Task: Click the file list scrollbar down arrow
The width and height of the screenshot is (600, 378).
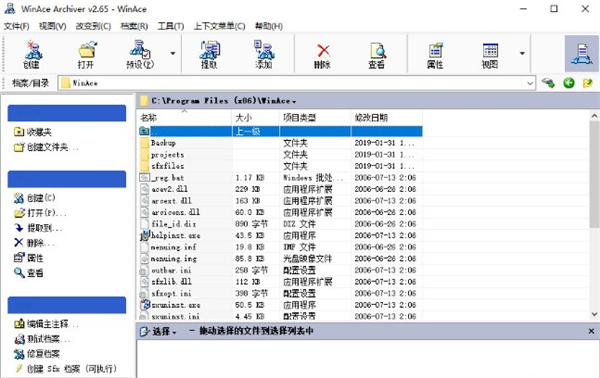Action: pyautogui.click(x=594, y=314)
